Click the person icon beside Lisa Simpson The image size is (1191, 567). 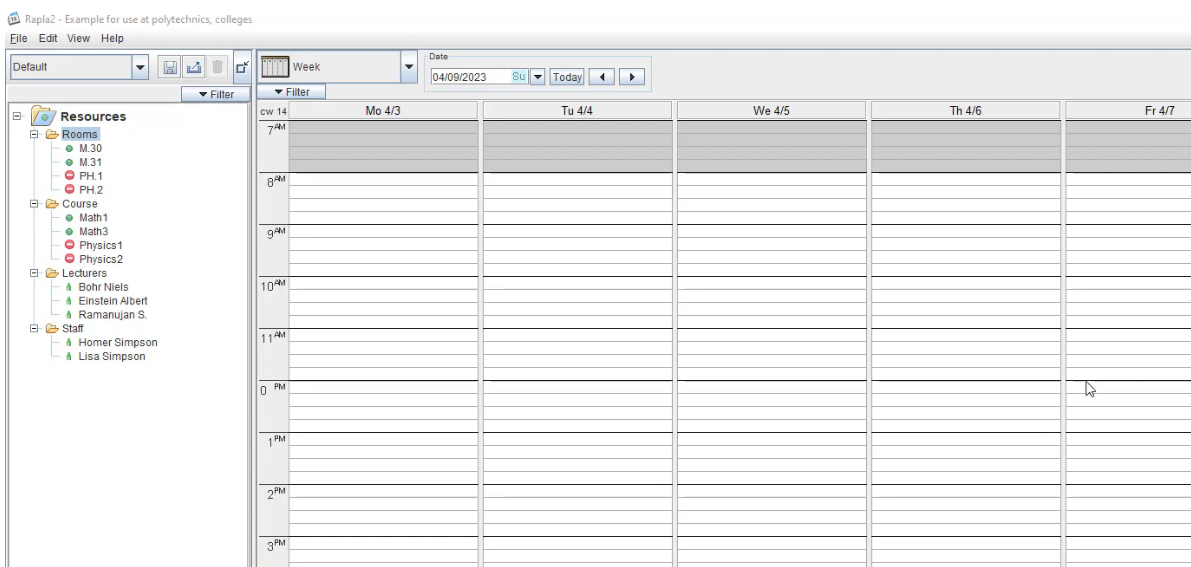click(x=68, y=356)
